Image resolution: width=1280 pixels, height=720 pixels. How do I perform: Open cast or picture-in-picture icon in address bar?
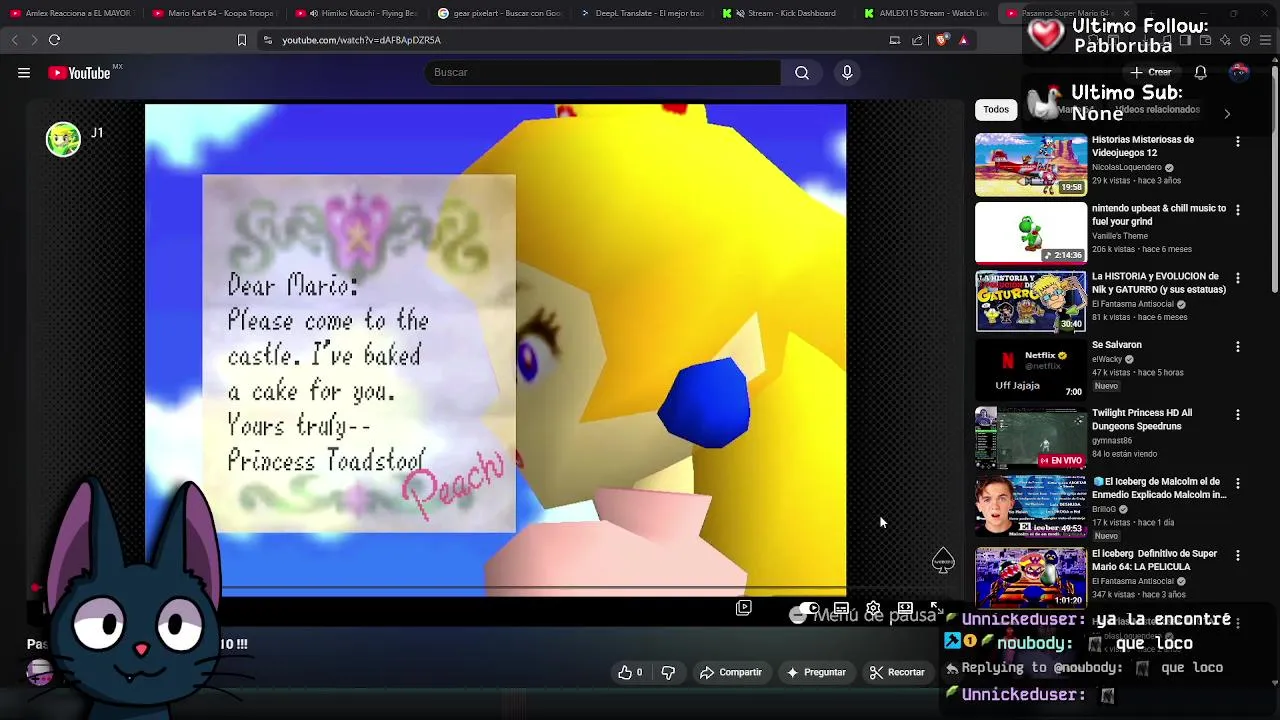pos(895,40)
